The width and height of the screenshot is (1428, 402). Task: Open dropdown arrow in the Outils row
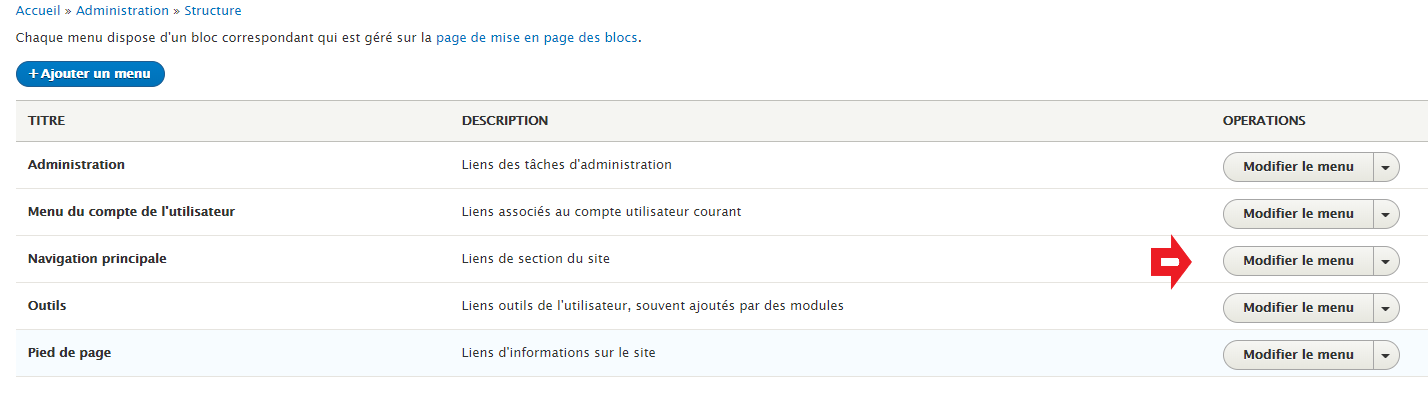[1386, 308]
